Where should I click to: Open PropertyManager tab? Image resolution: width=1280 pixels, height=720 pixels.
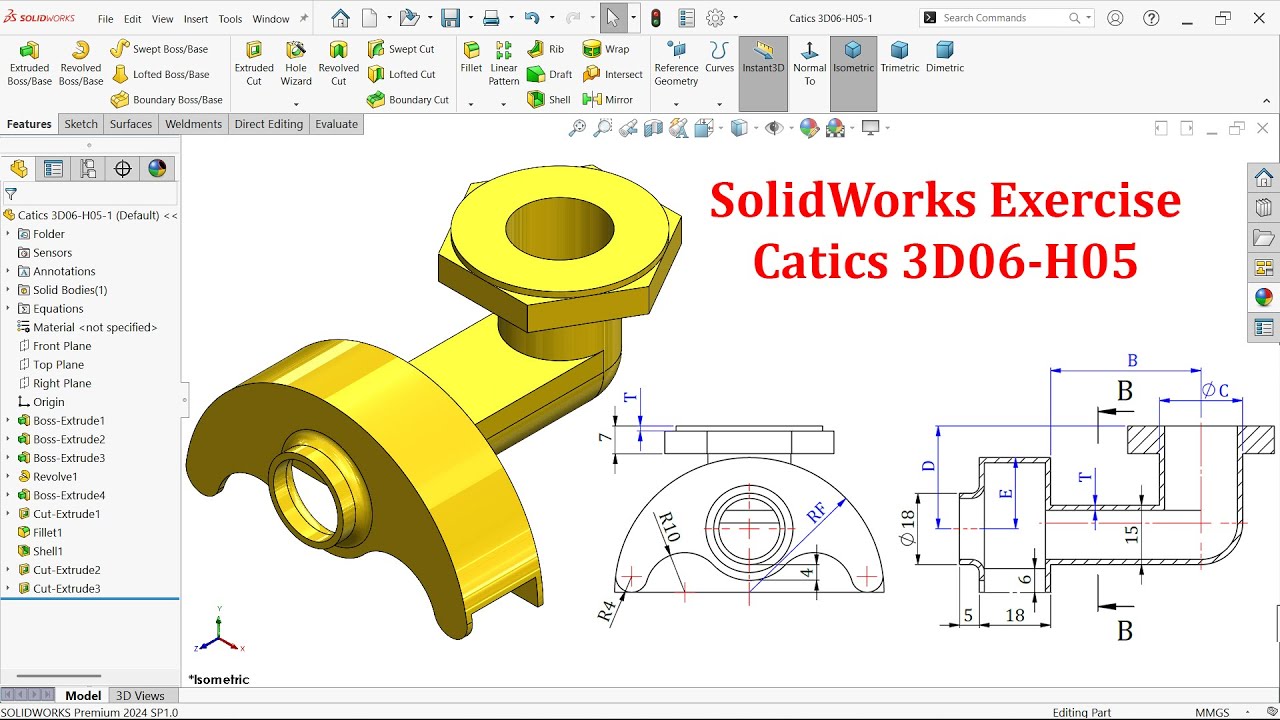53,169
